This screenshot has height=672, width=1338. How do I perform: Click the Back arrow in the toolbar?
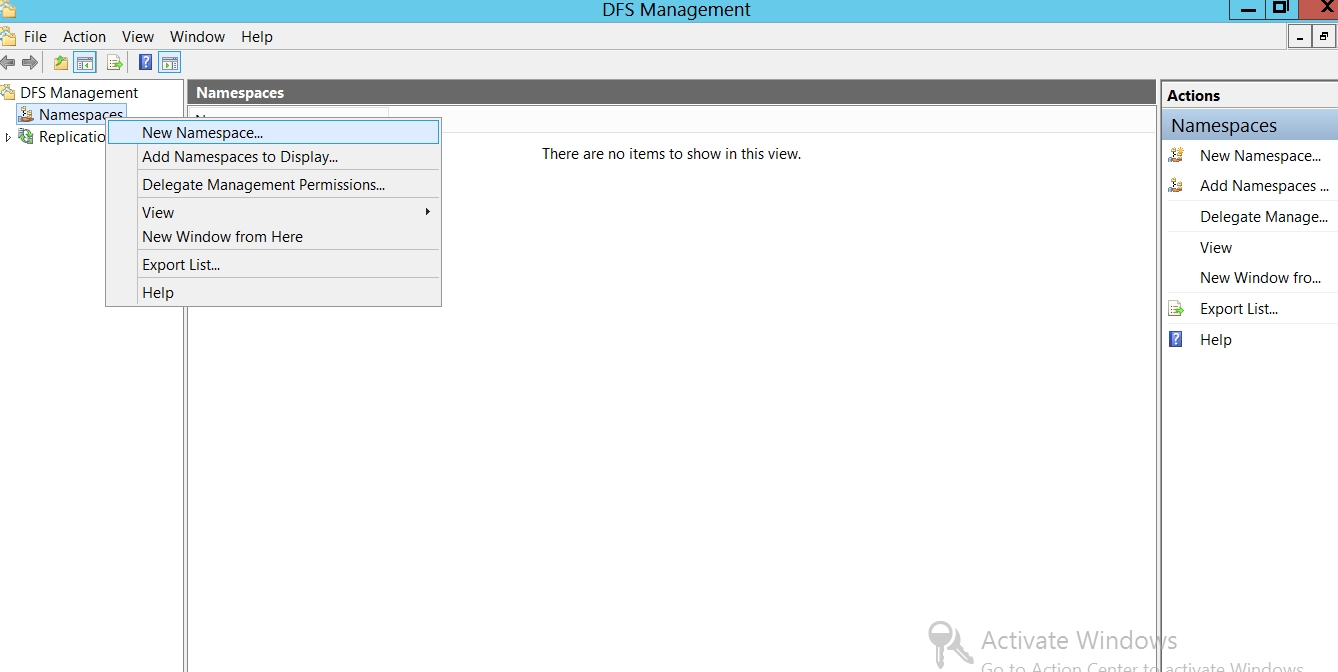[x=8, y=63]
